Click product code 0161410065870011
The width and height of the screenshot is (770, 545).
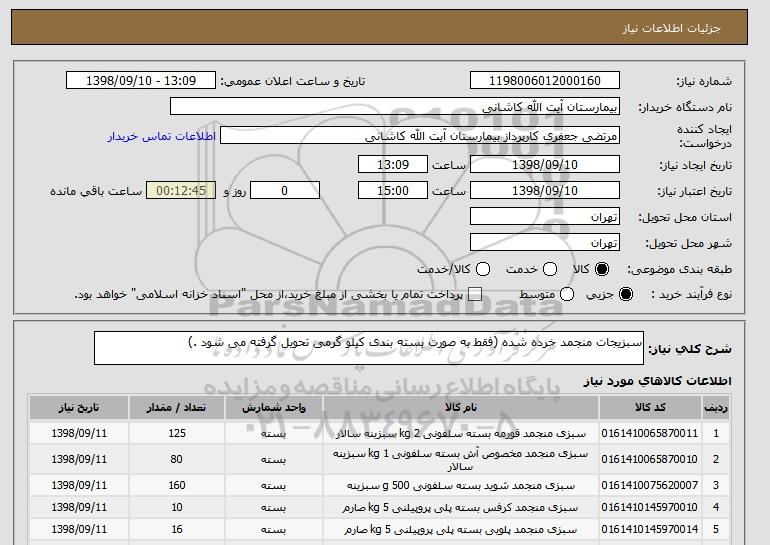(650, 433)
